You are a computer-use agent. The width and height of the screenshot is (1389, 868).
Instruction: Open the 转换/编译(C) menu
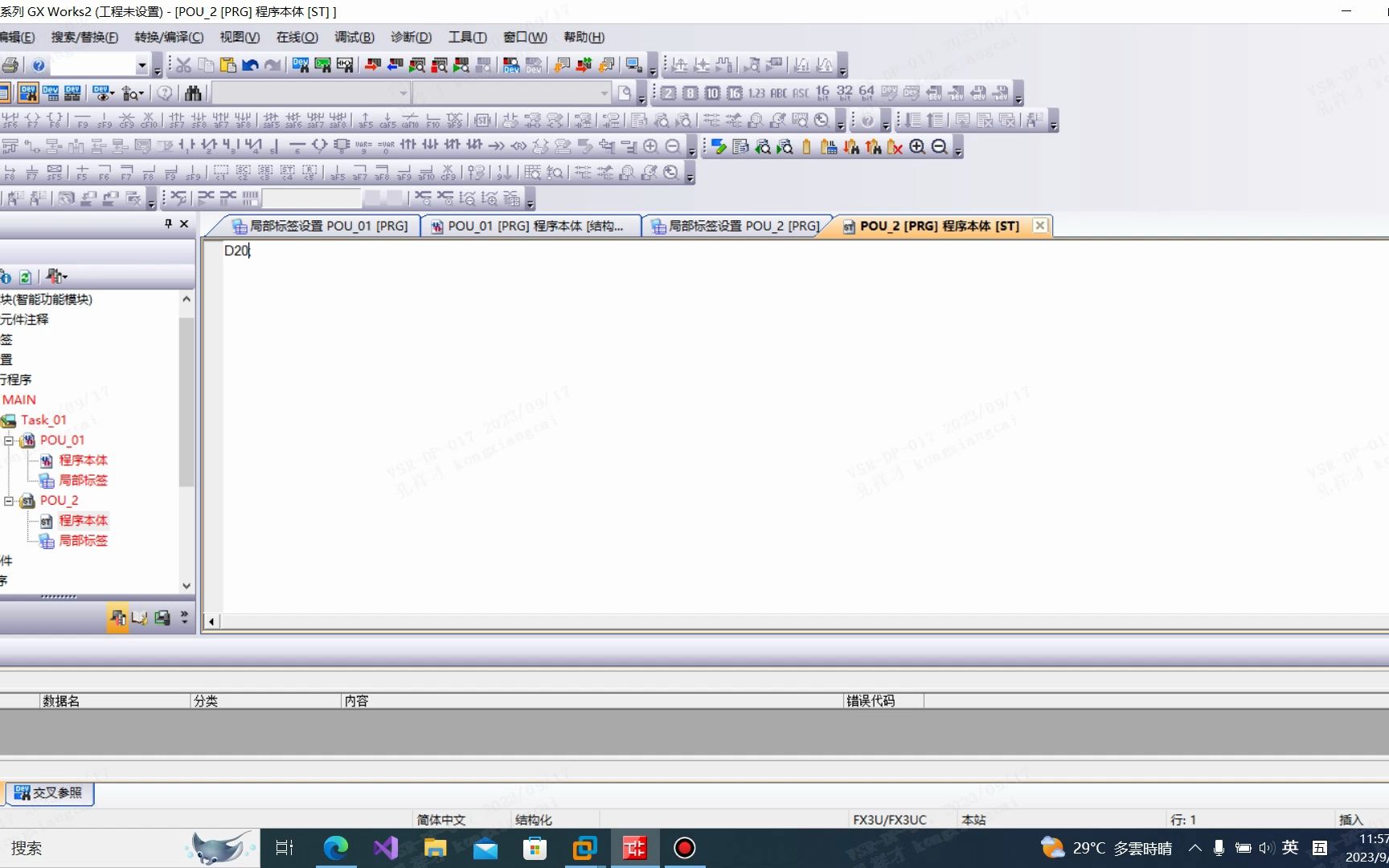click(169, 37)
